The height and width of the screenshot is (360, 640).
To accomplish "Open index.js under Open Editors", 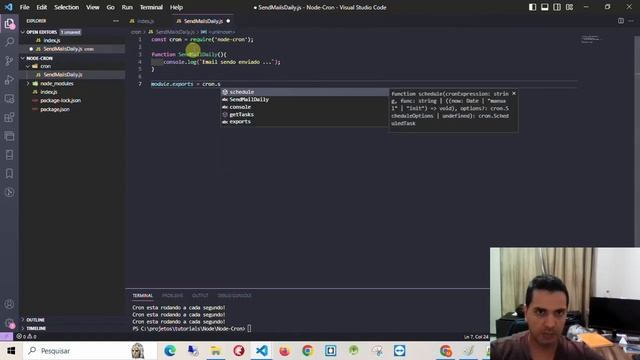I will [52, 40].
